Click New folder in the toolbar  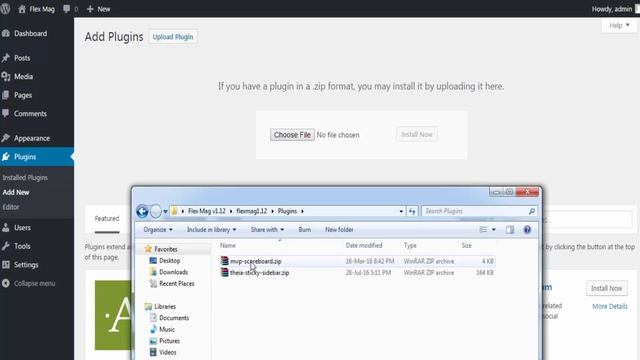(339, 229)
